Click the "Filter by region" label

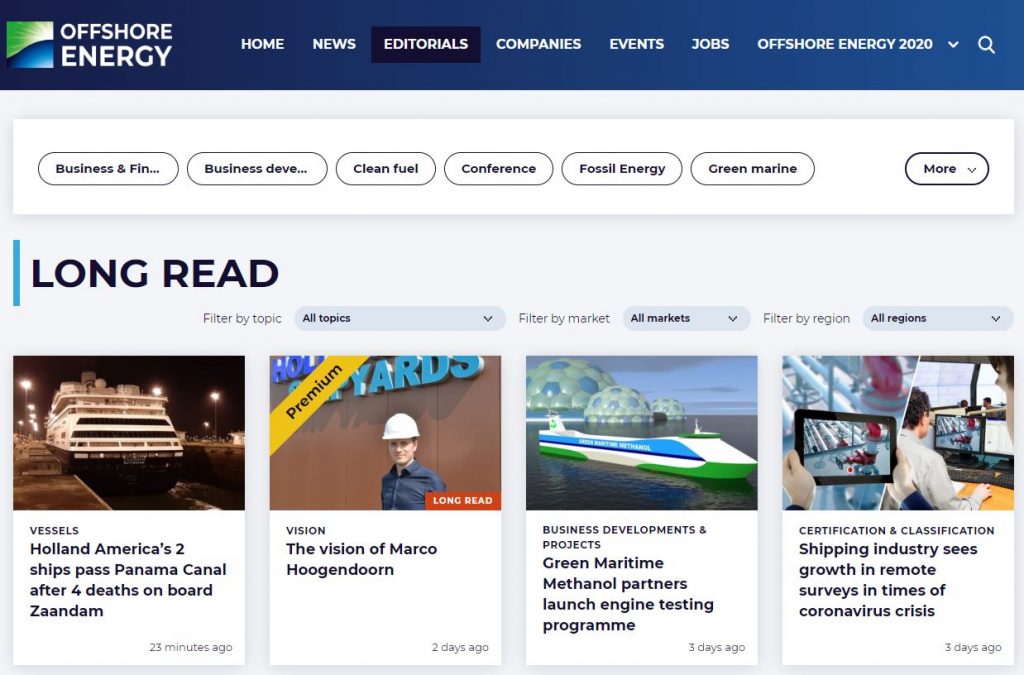(x=807, y=318)
